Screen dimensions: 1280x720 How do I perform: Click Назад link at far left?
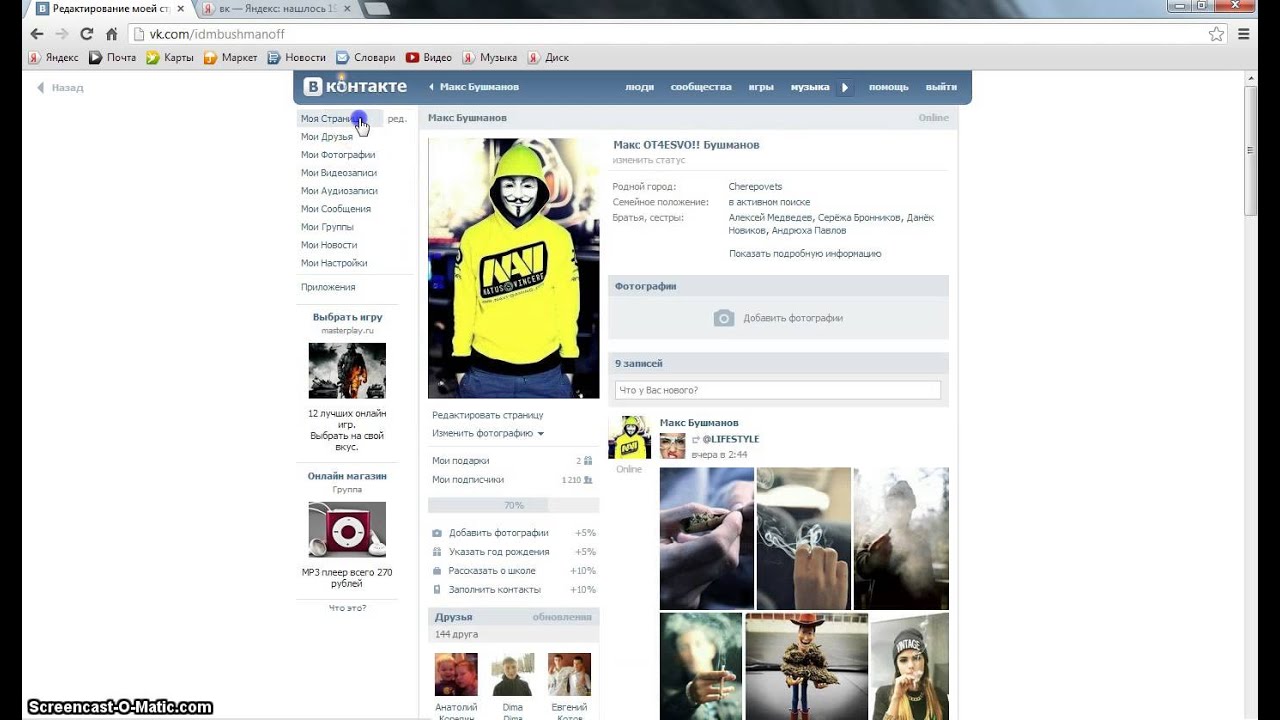(61, 88)
